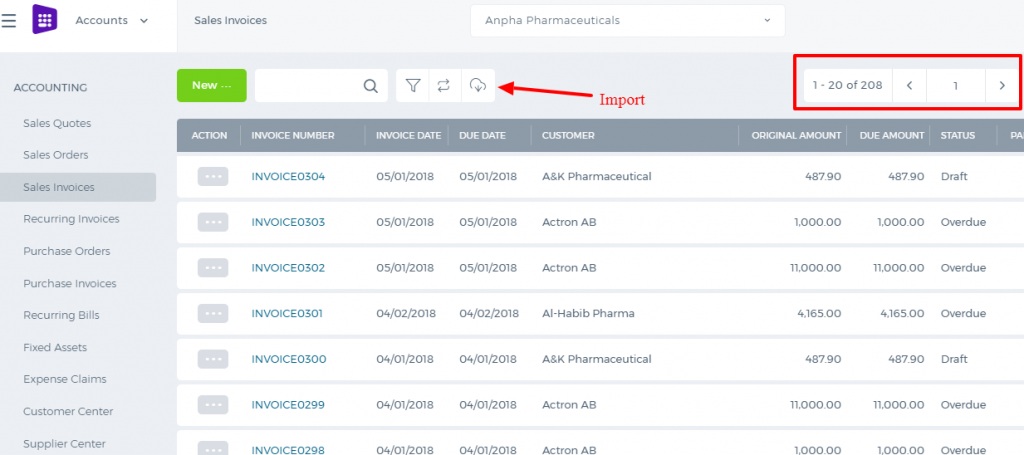Click the green New button

212,86
